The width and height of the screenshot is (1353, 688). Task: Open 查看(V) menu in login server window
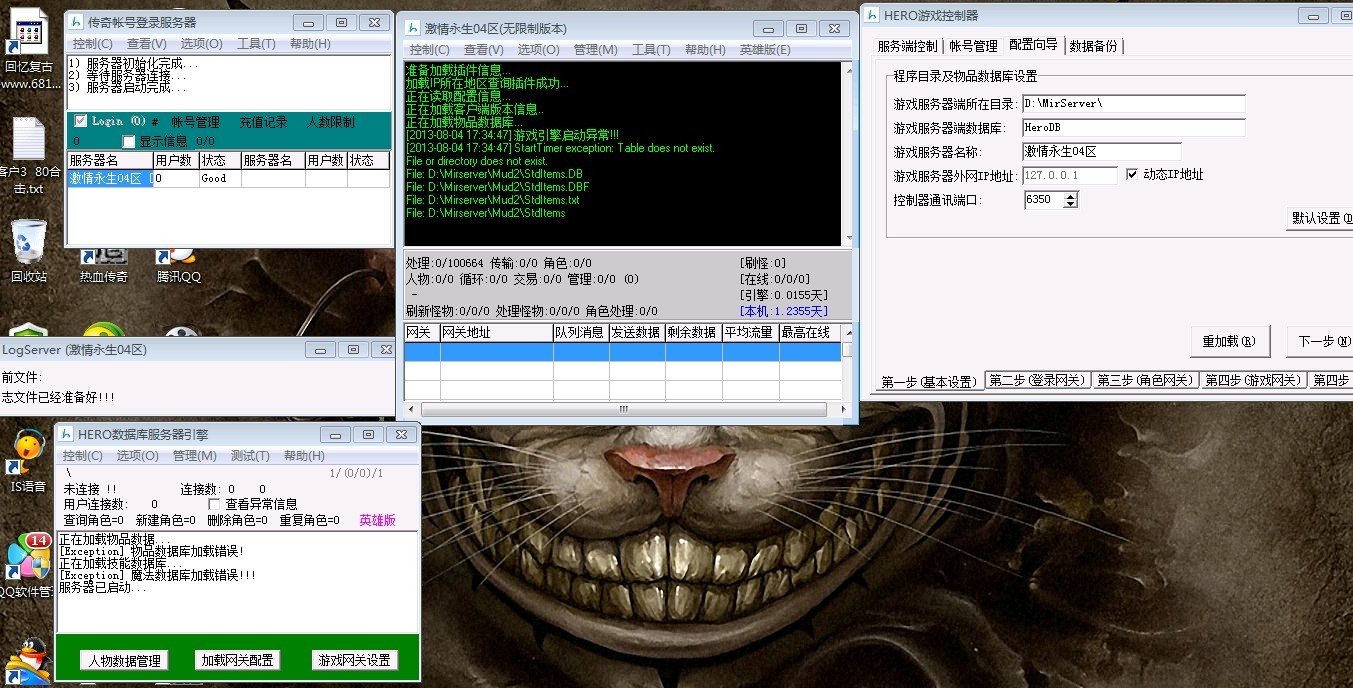pyautogui.click(x=147, y=44)
